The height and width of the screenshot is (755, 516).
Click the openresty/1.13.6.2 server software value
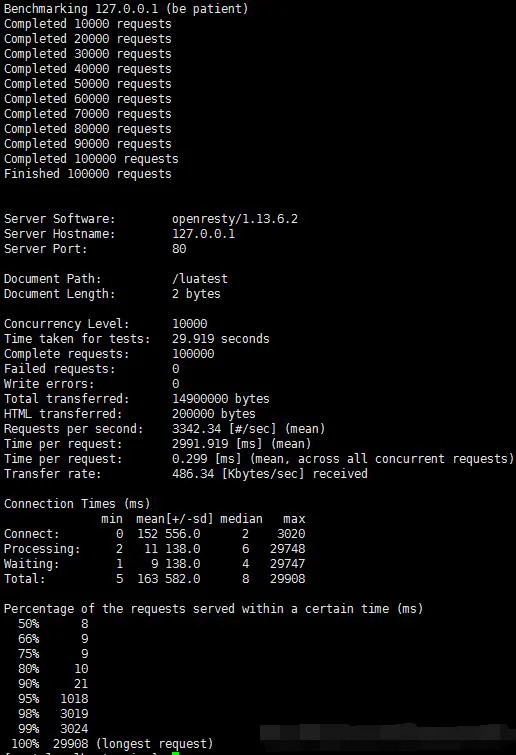235,219
